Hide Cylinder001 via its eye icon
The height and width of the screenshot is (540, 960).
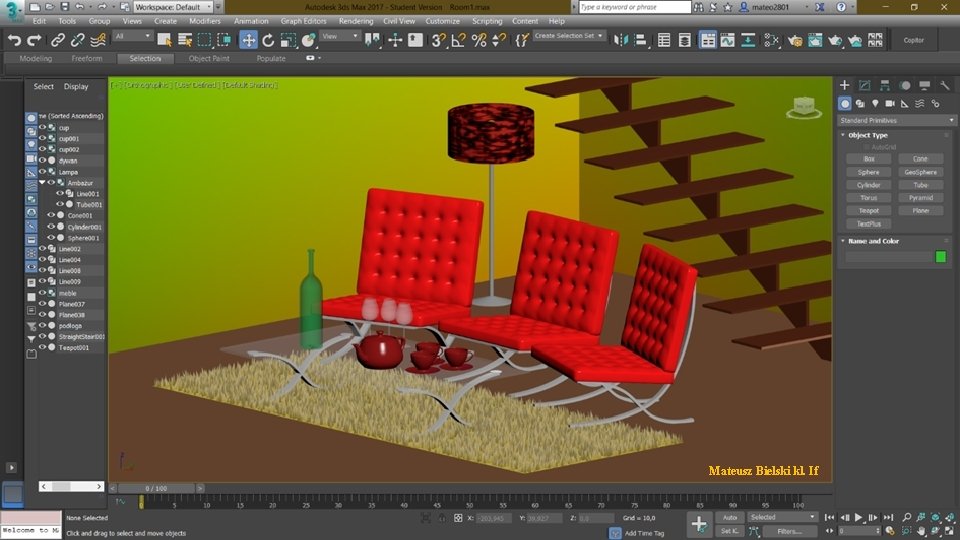pos(51,227)
